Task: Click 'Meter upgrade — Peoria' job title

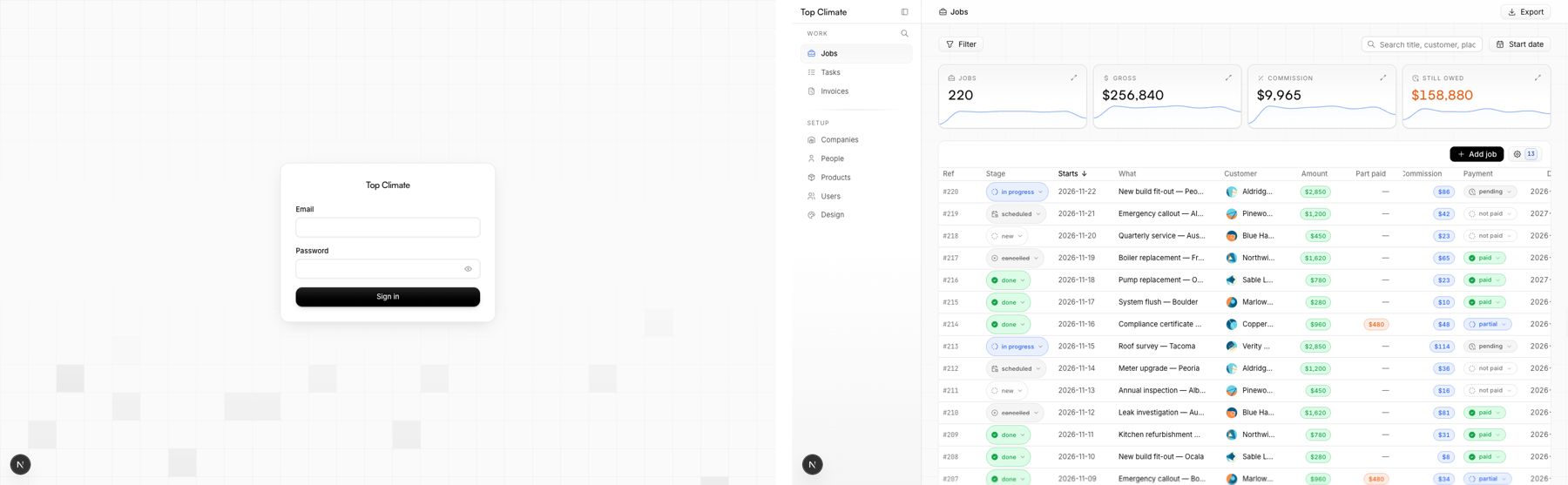Action: point(1159,368)
